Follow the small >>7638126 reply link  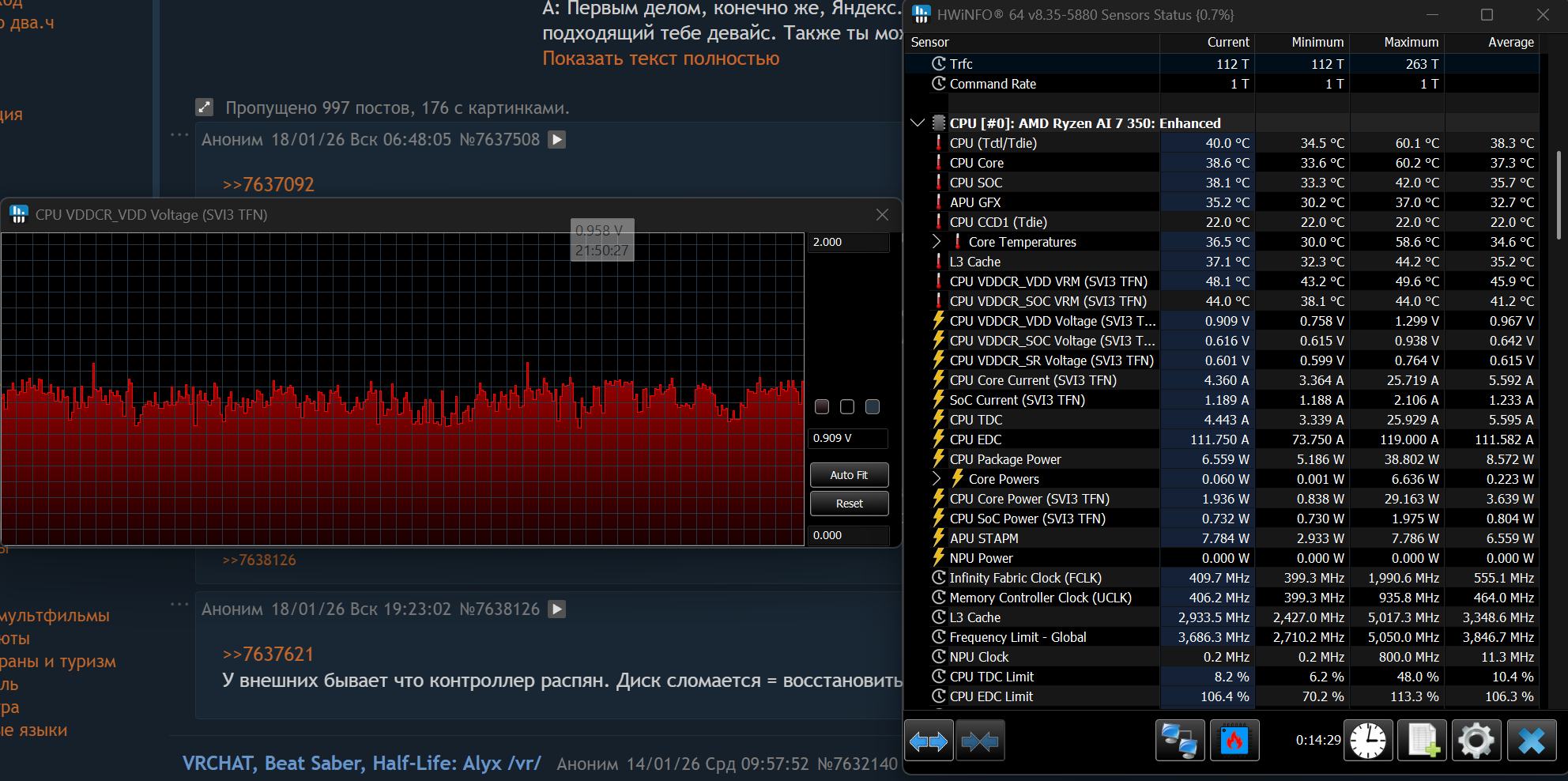click(x=259, y=560)
